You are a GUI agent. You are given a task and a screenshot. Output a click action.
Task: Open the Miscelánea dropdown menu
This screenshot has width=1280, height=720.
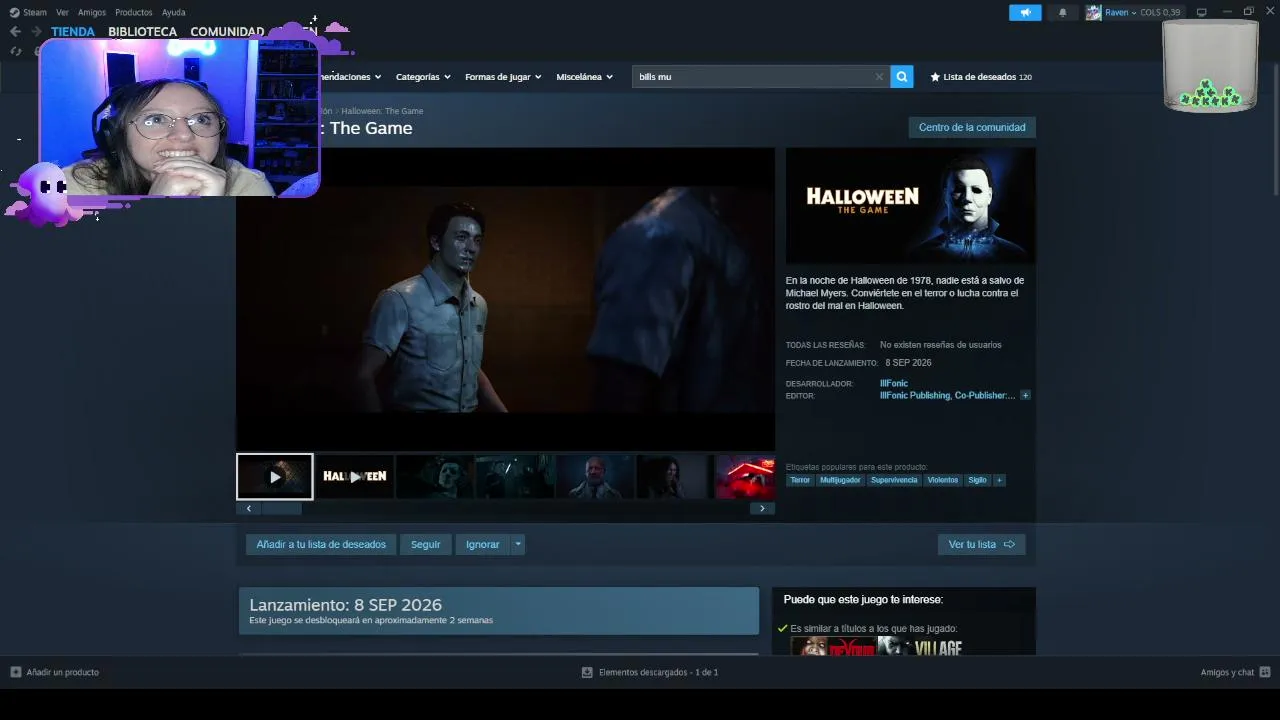(584, 77)
